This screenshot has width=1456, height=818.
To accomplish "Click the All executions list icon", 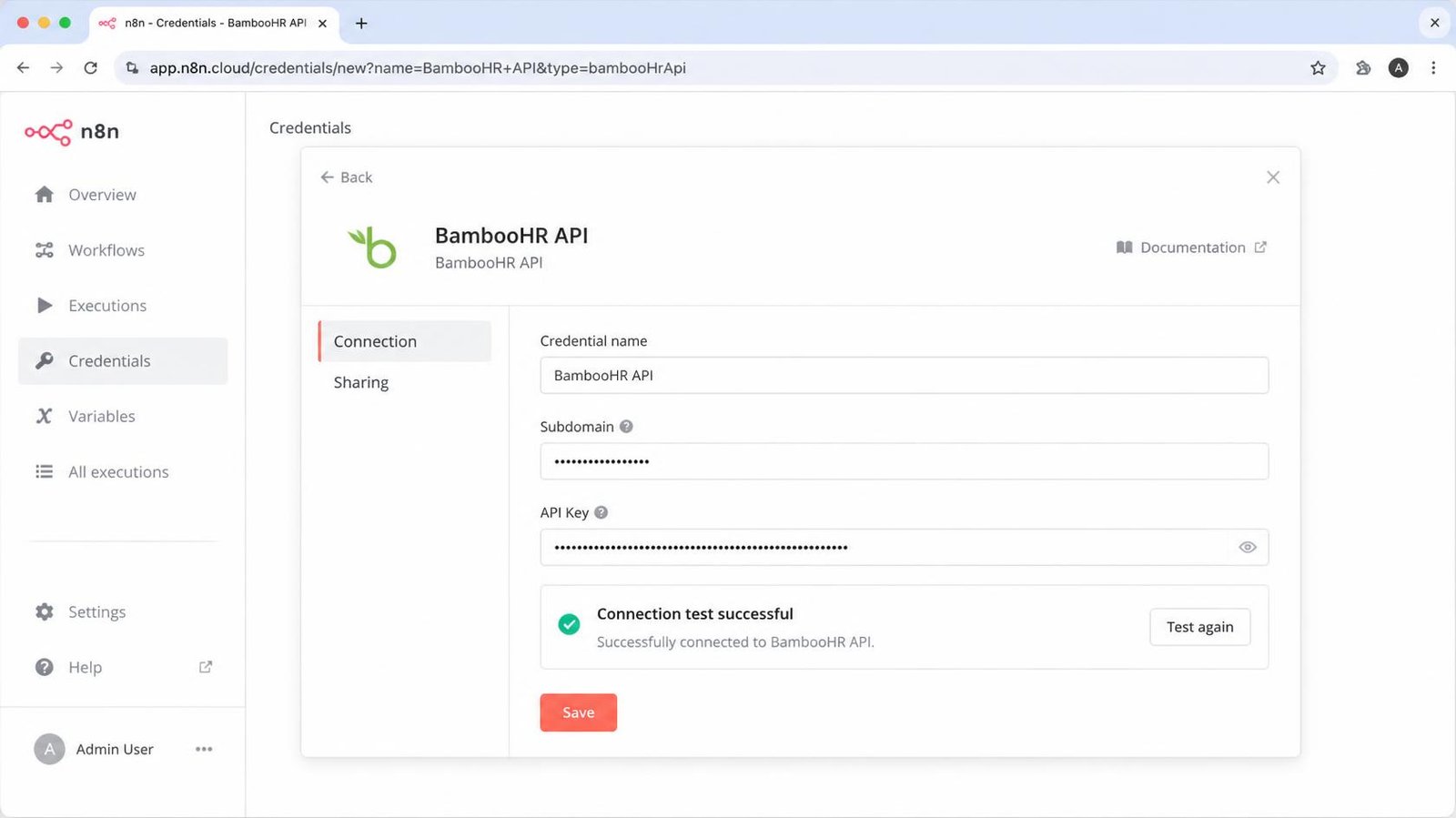I will click(44, 471).
